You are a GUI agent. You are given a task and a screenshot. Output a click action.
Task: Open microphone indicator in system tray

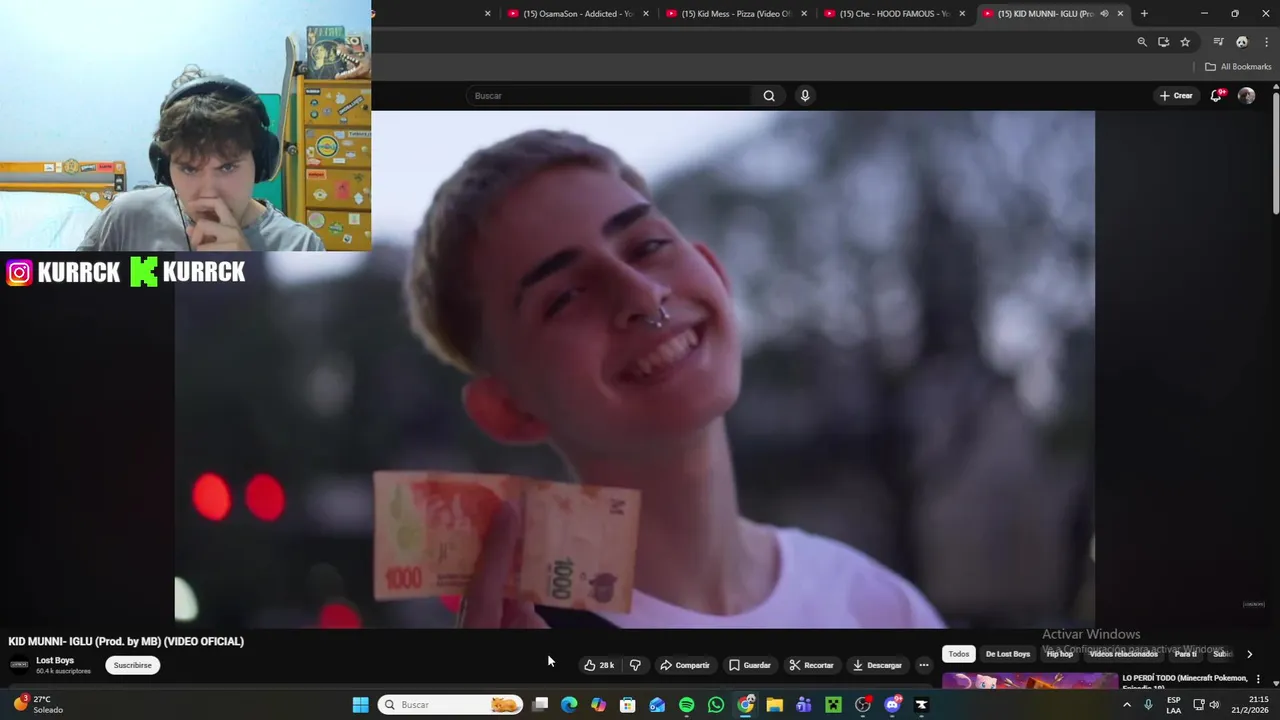click(1148, 705)
